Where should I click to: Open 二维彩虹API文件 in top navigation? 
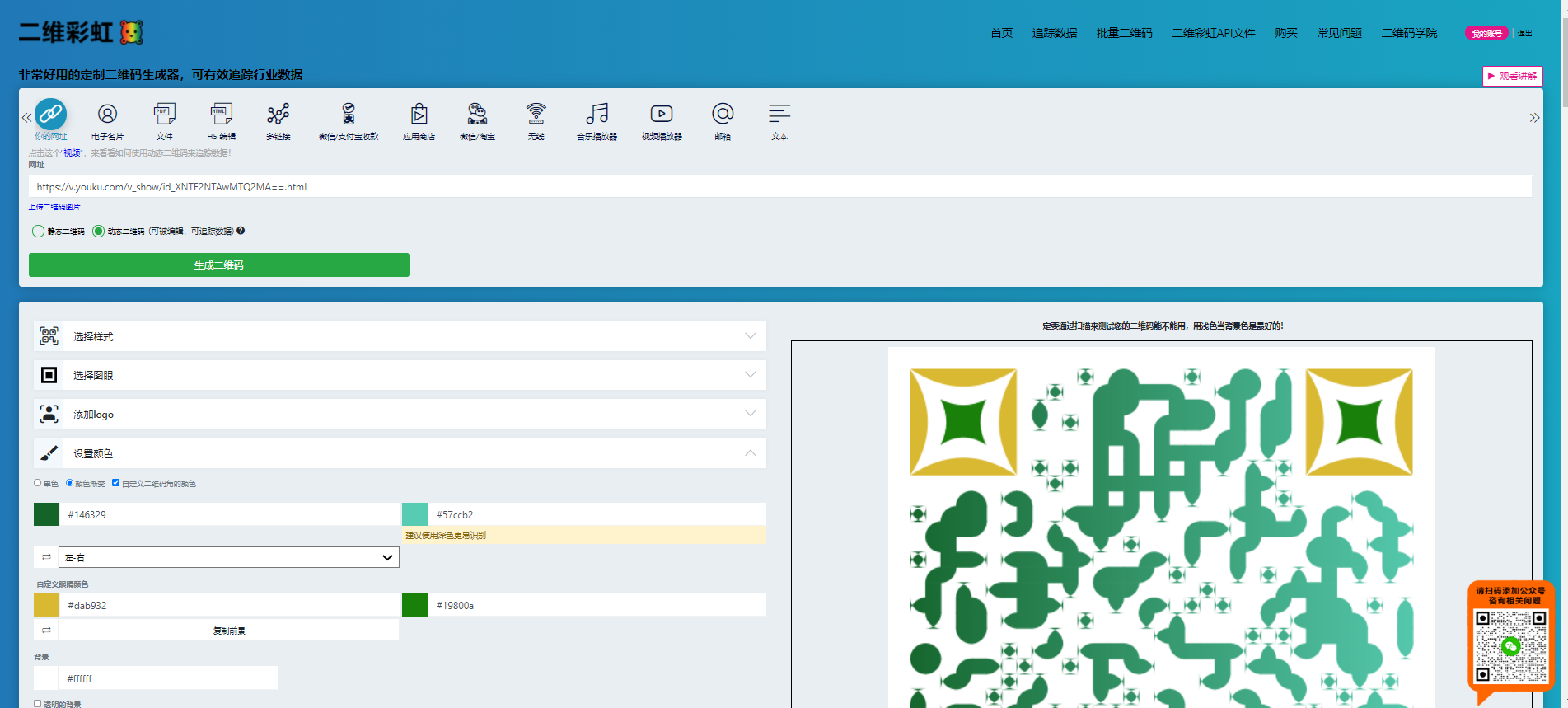(x=1213, y=33)
